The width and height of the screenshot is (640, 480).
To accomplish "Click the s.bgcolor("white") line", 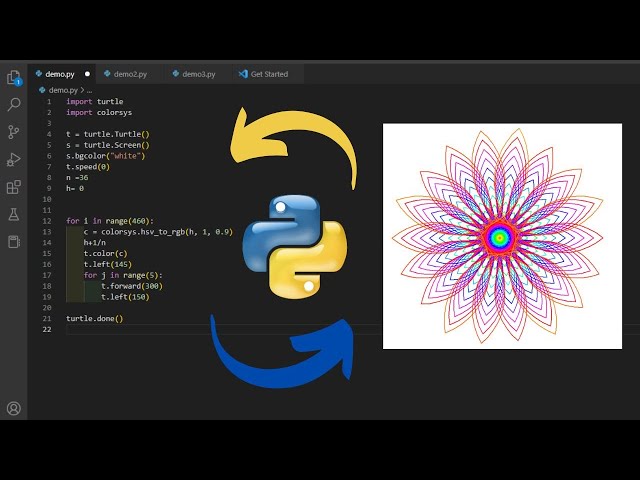I will click(106, 156).
